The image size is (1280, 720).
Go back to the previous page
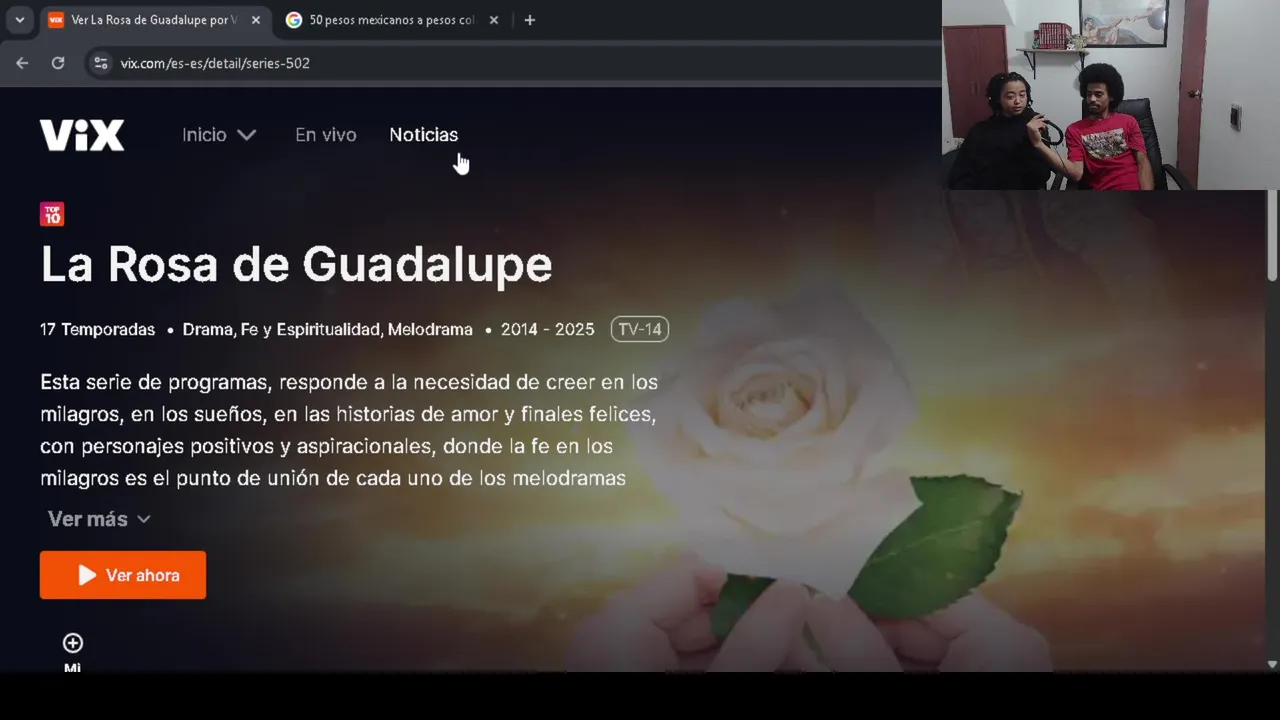(22, 63)
